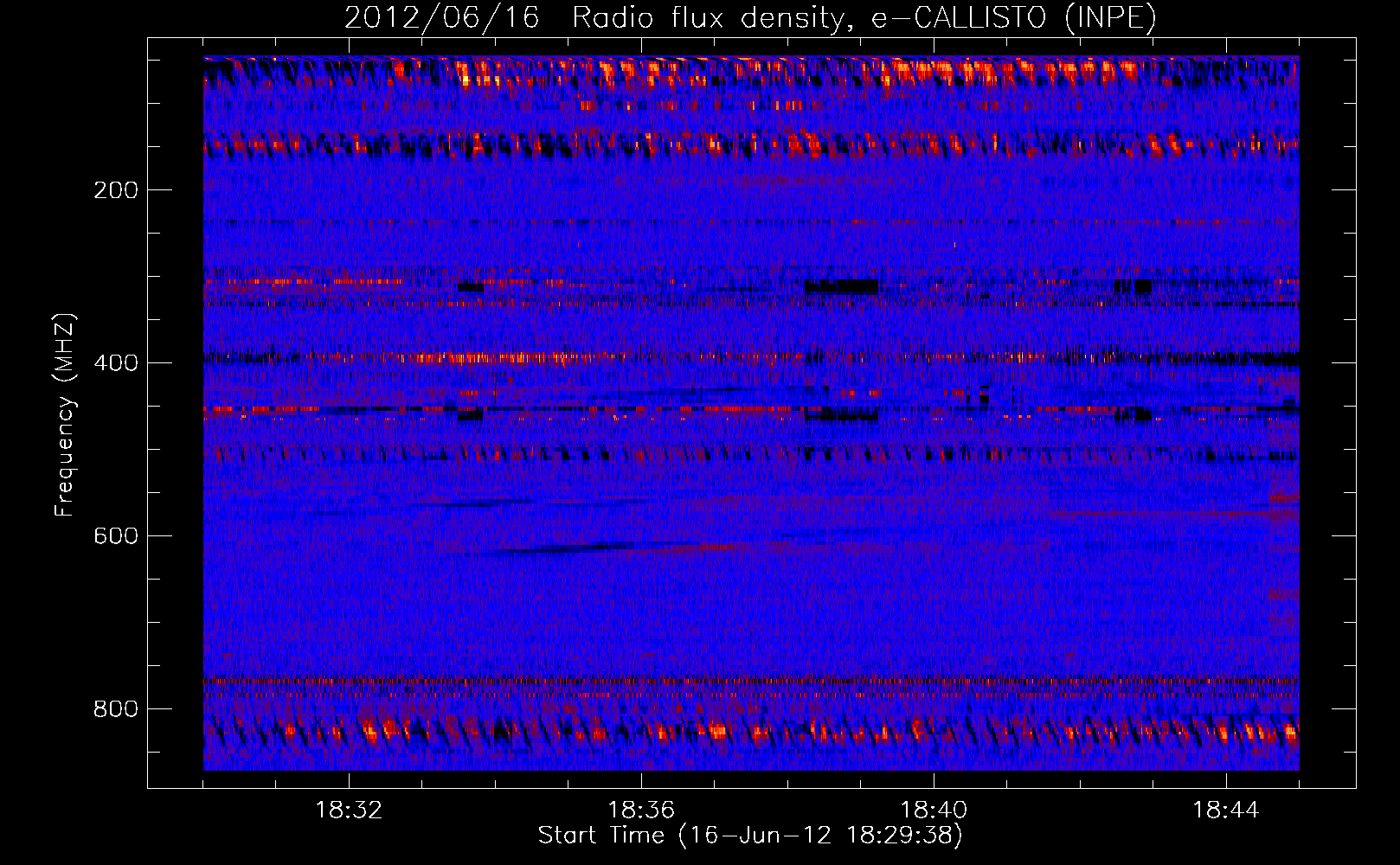1400x865 pixels.
Task: Click the 'Start Time (16-Jun-12 18:29:38)' label
Action: (x=750, y=836)
